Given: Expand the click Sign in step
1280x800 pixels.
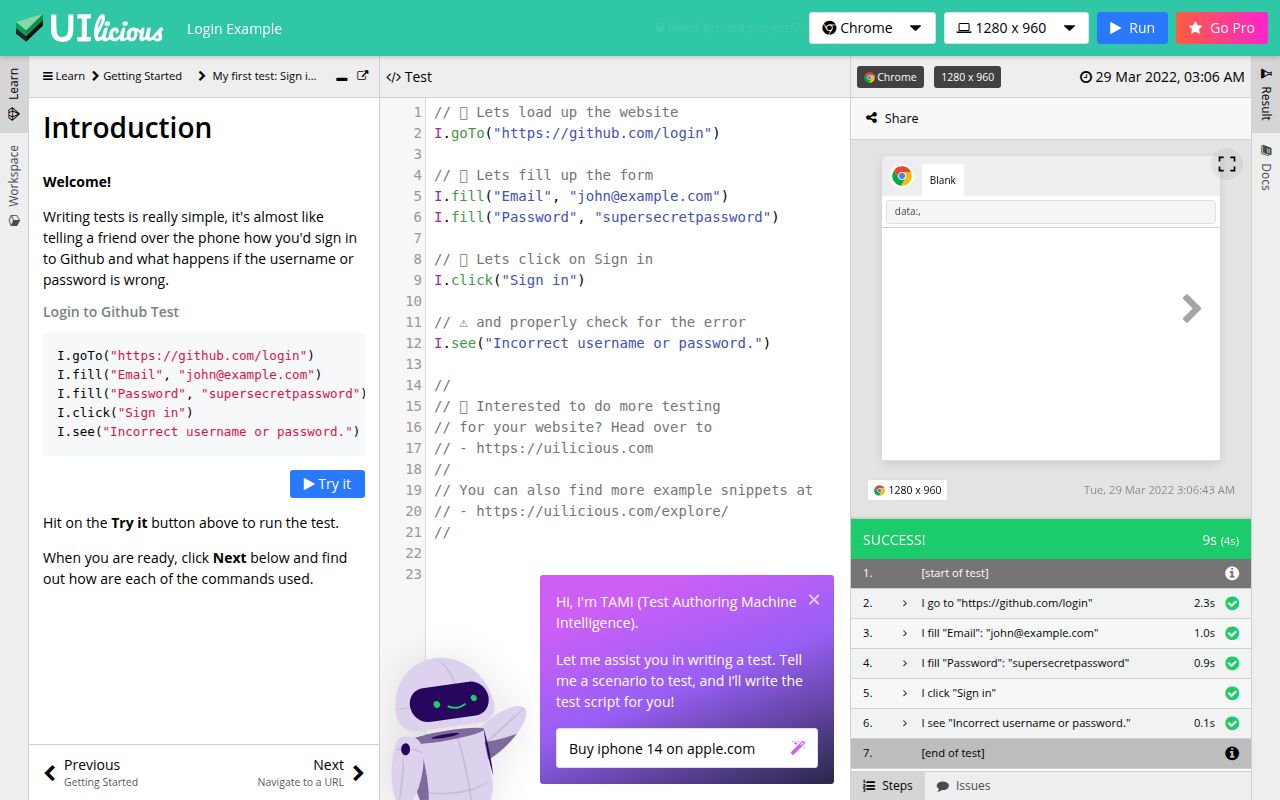Looking at the screenshot, I should (x=905, y=693).
